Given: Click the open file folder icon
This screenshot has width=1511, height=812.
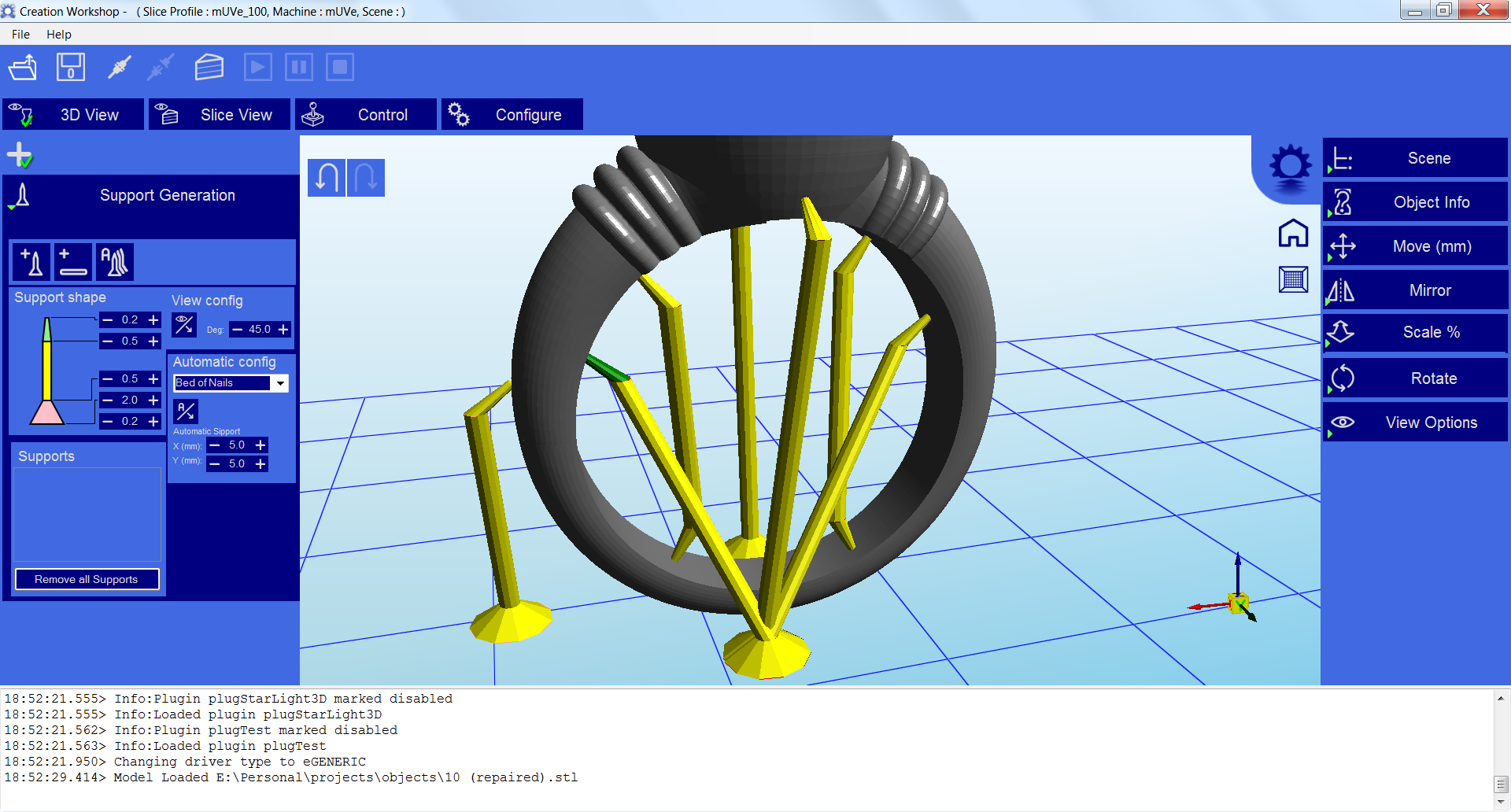Looking at the screenshot, I should [x=23, y=68].
